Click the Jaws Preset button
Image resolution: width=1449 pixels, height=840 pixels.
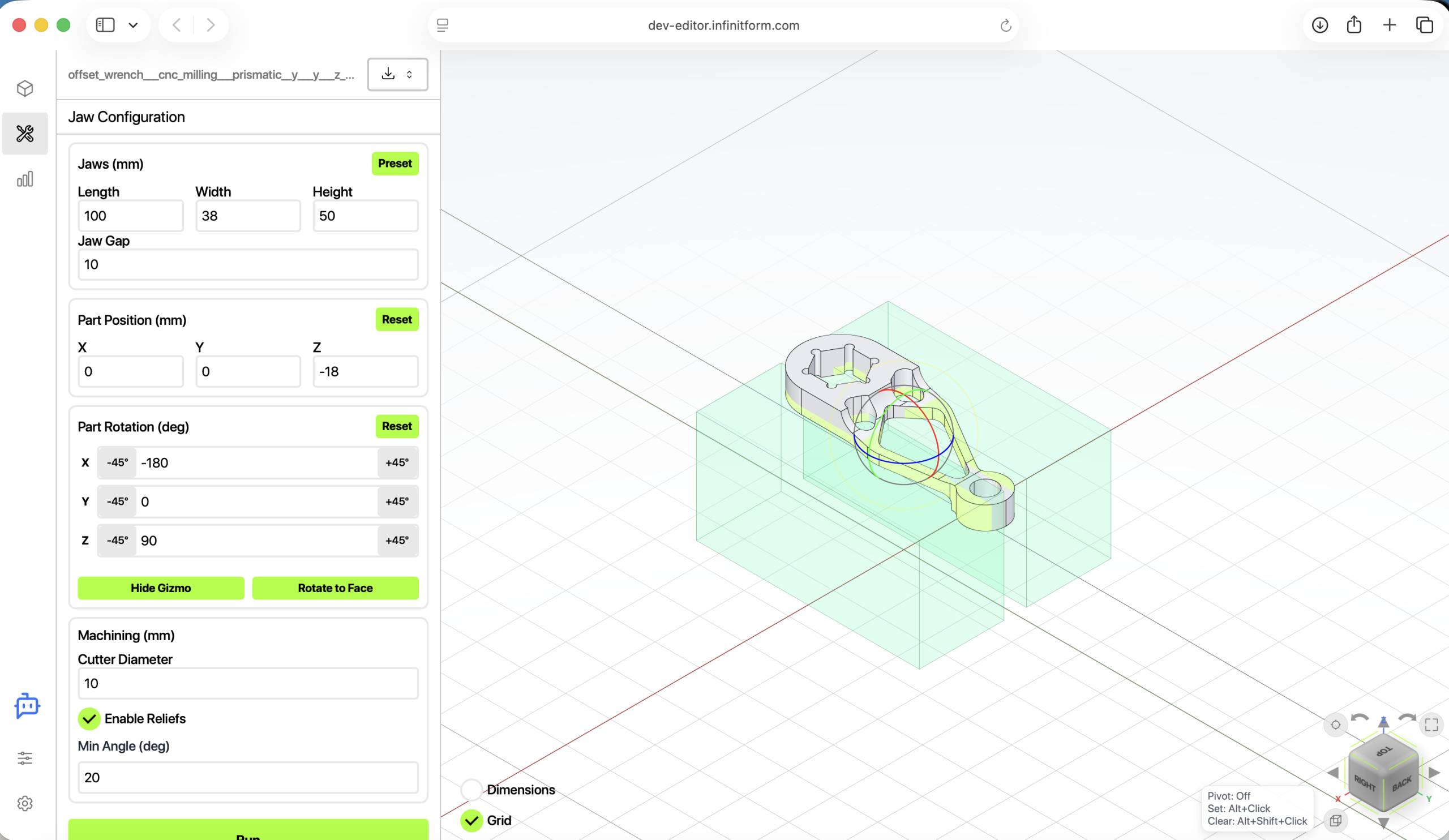tap(395, 163)
